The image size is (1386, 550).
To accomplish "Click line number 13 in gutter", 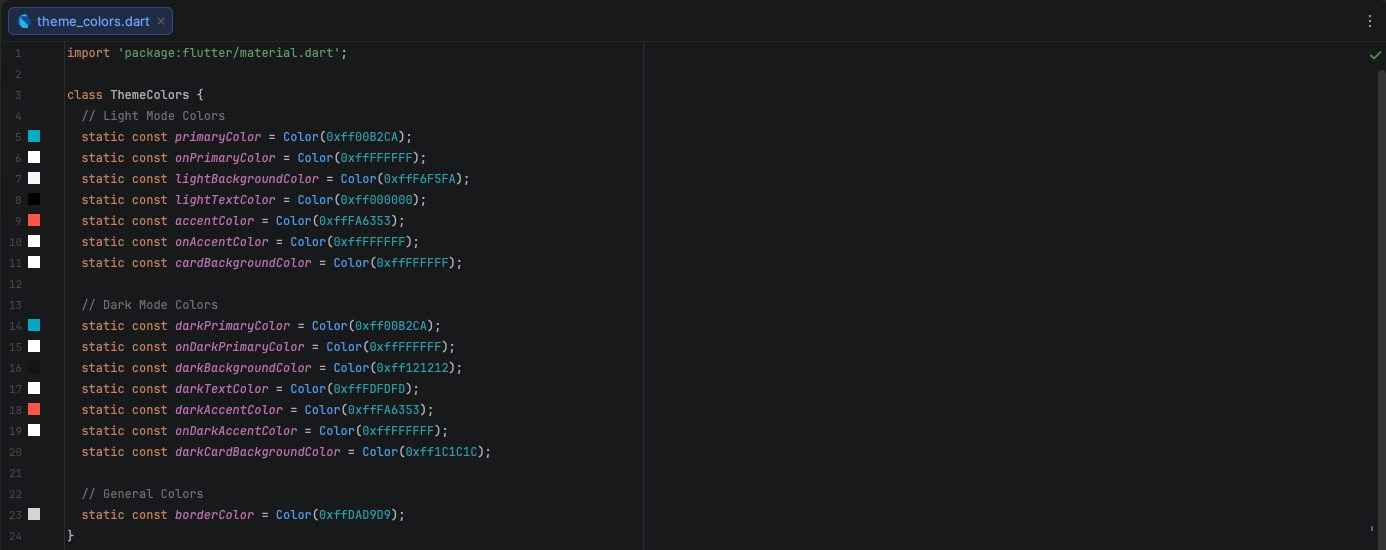I will coord(16,305).
